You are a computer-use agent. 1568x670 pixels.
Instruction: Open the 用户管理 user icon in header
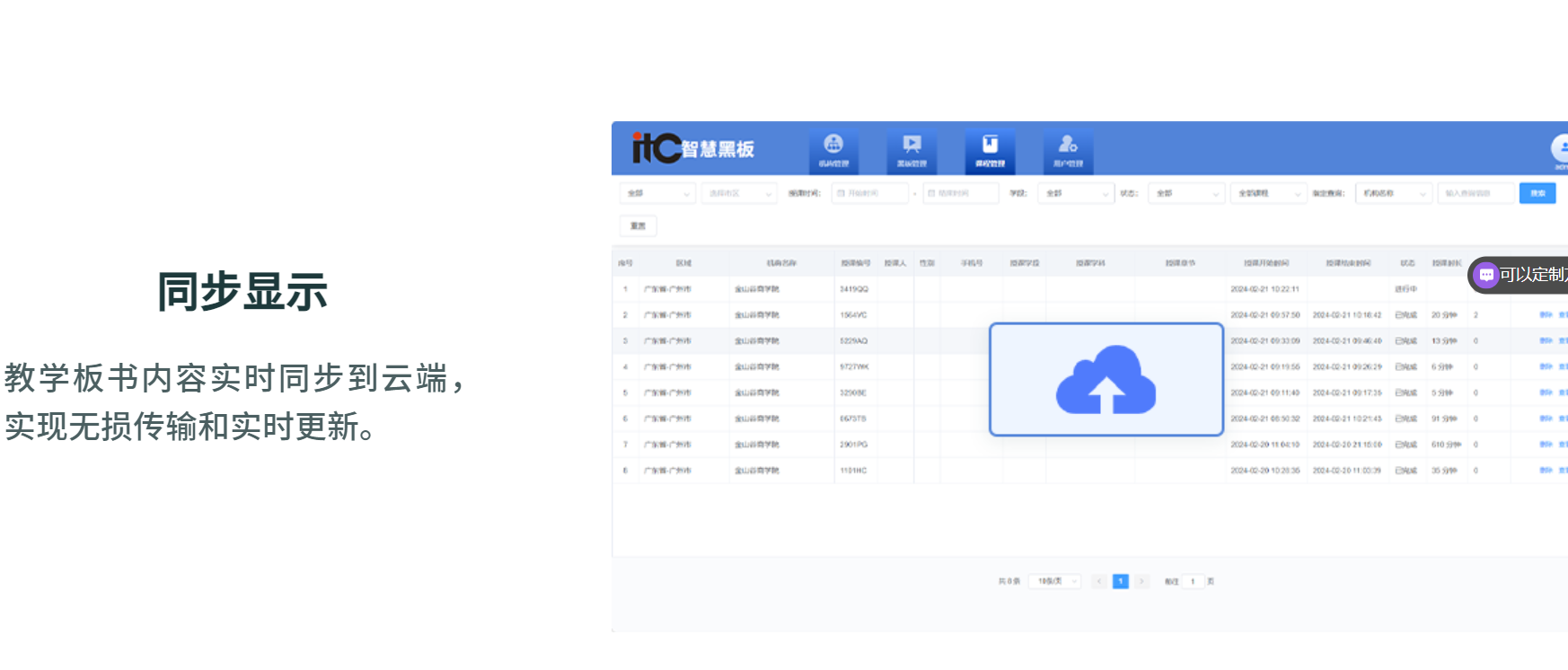(x=1068, y=150)
